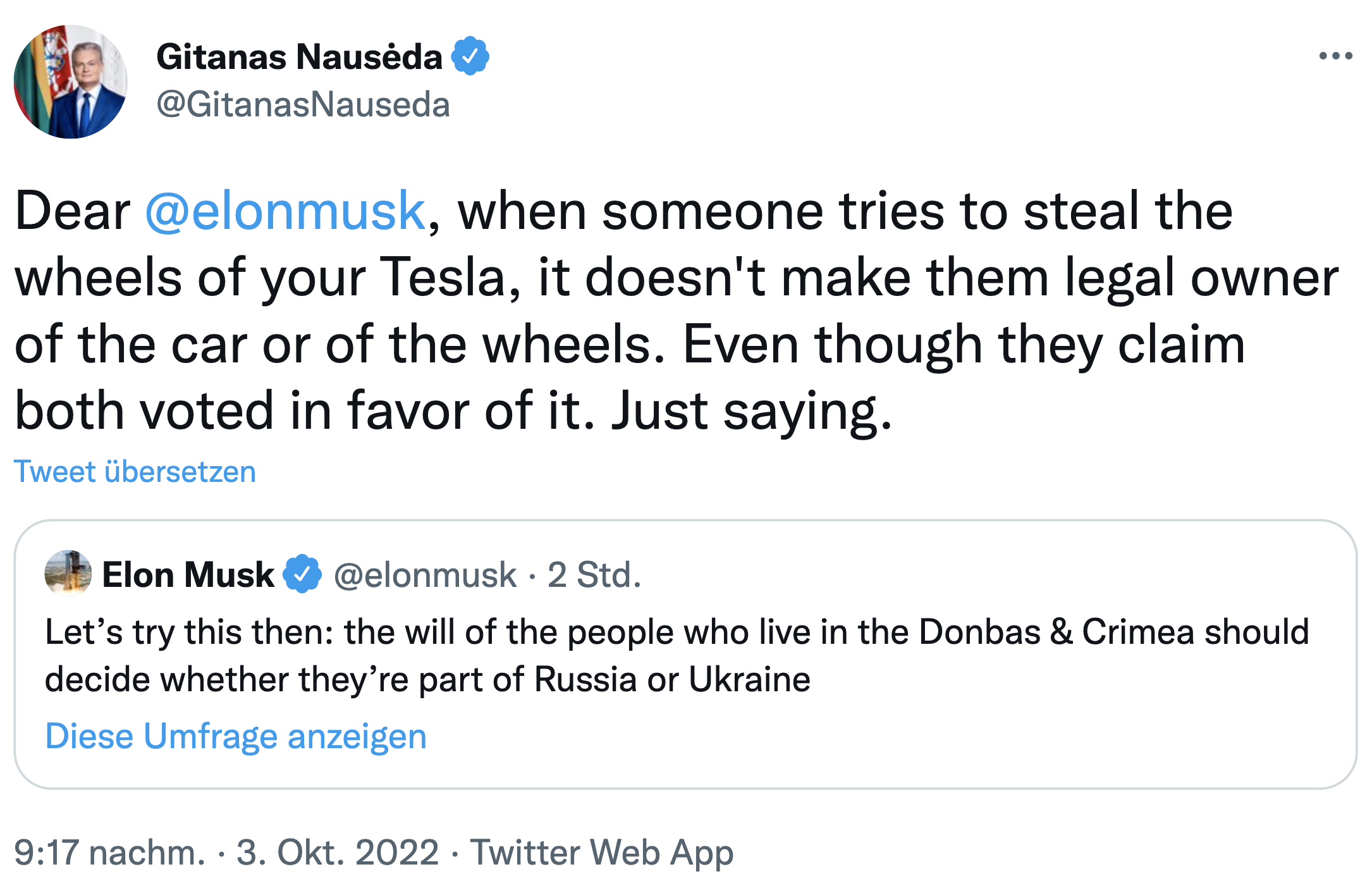This screenshot has height=893, width=1372.
Task: Click the '9:17 nachm.' tweet time
Action: point(109,853)
